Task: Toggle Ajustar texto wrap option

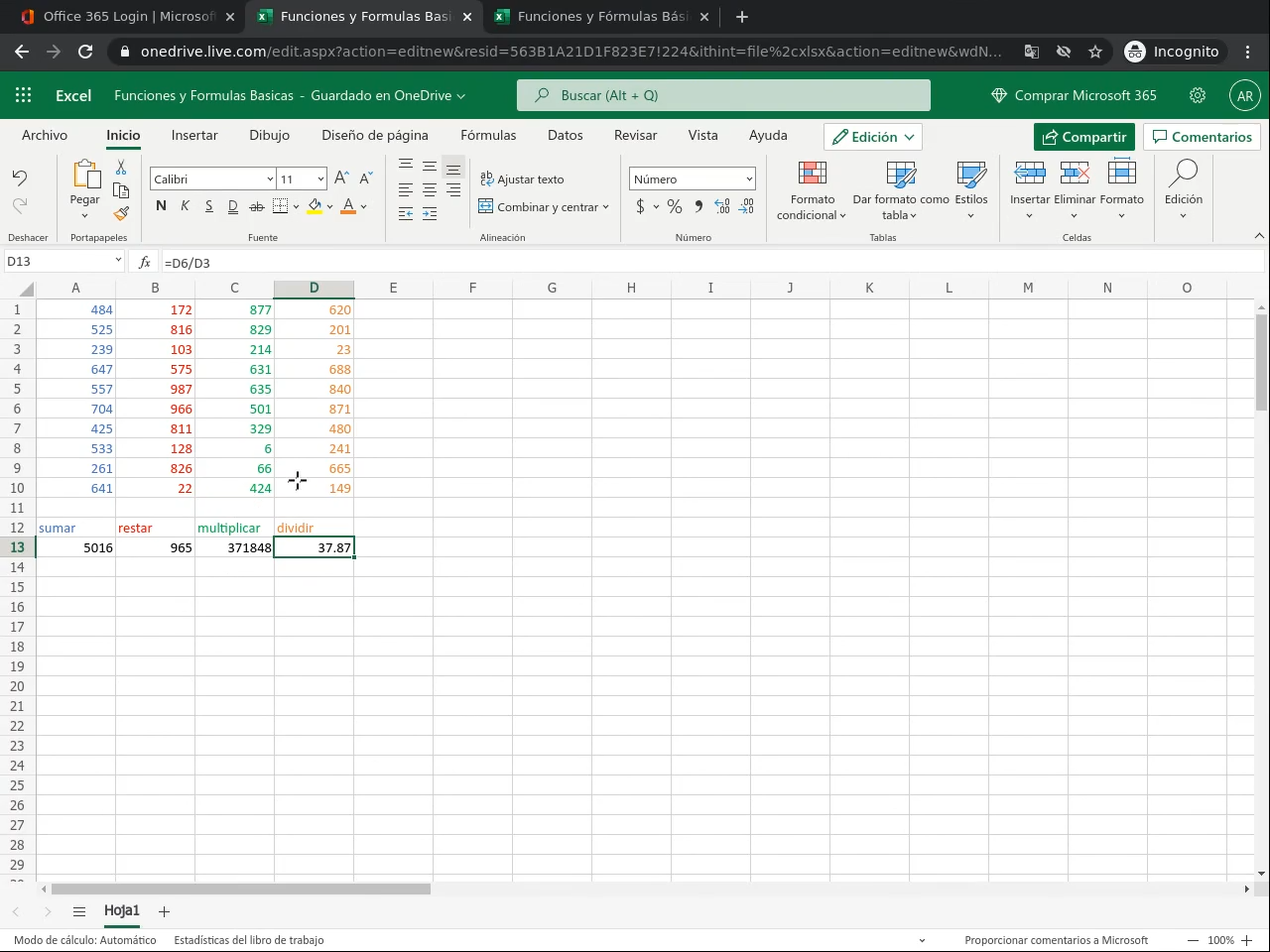Action: click(x=522, y=179)
